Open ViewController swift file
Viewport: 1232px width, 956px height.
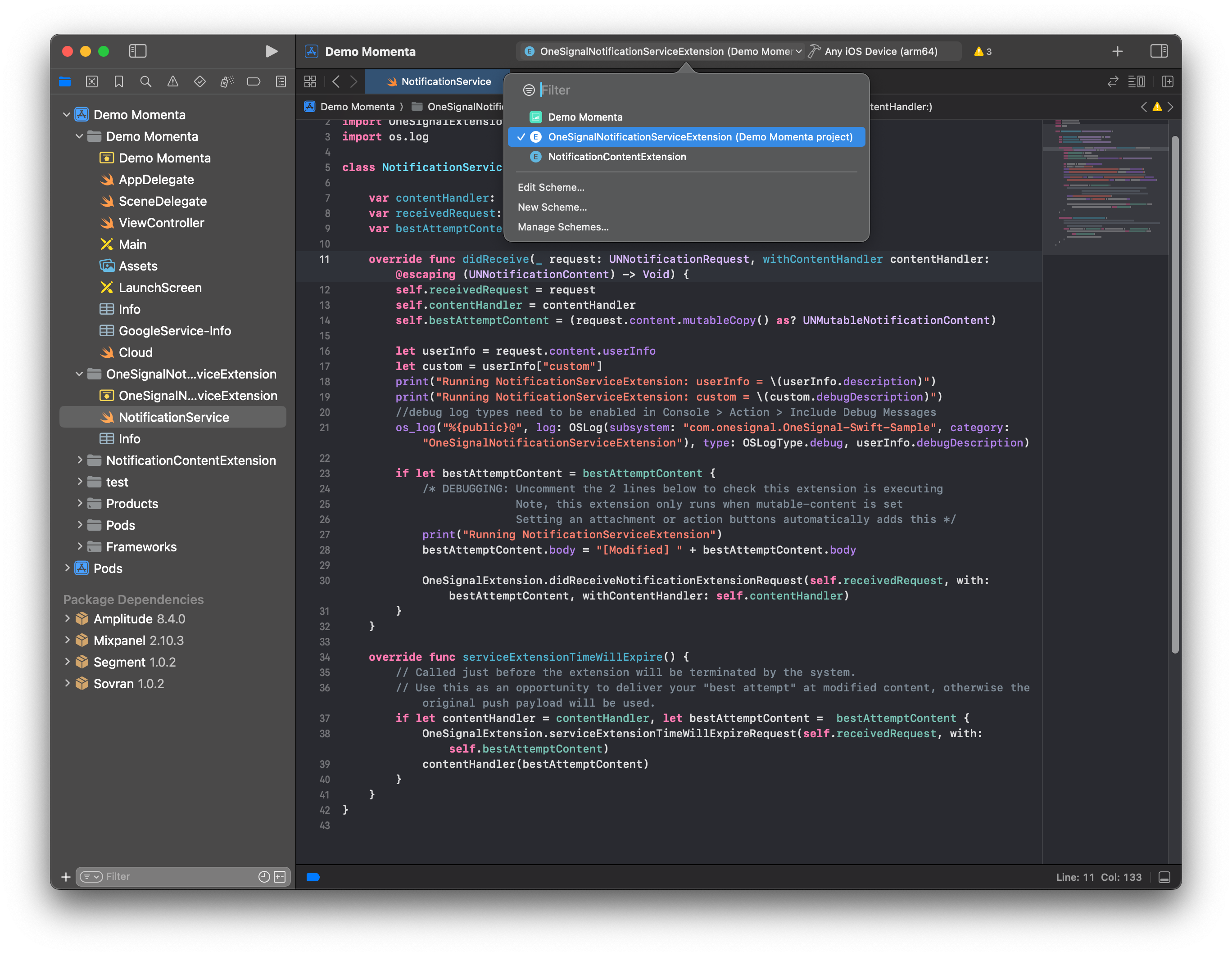(161, 223)
